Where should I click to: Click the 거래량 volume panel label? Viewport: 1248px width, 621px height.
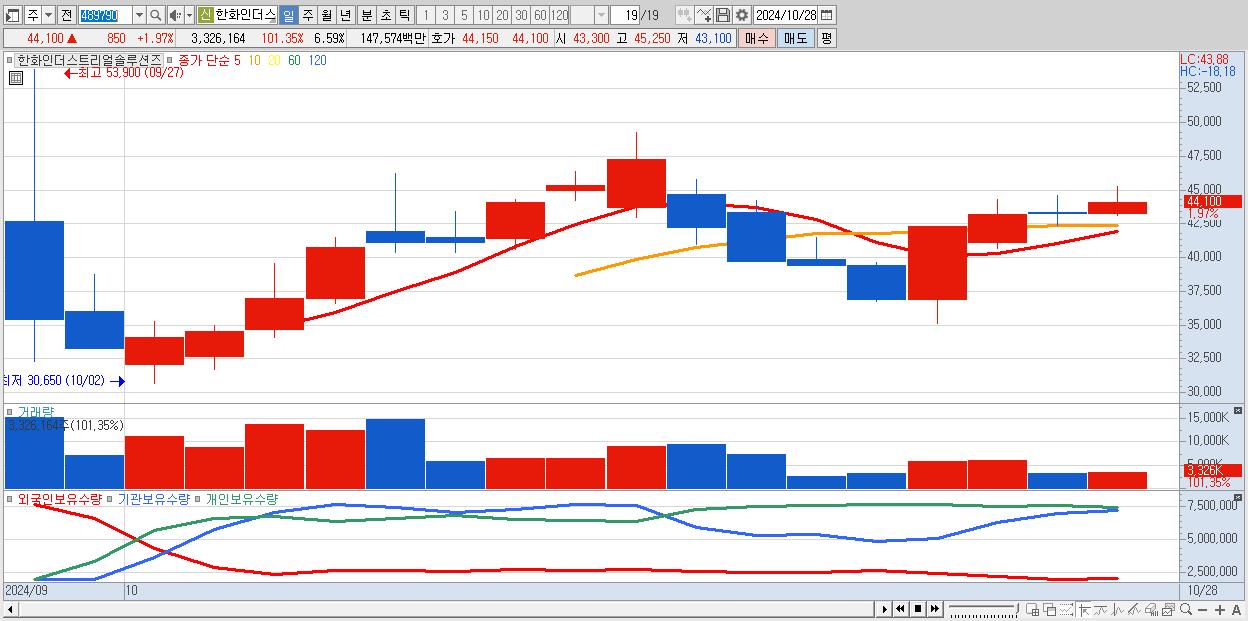tap(35, 411)
